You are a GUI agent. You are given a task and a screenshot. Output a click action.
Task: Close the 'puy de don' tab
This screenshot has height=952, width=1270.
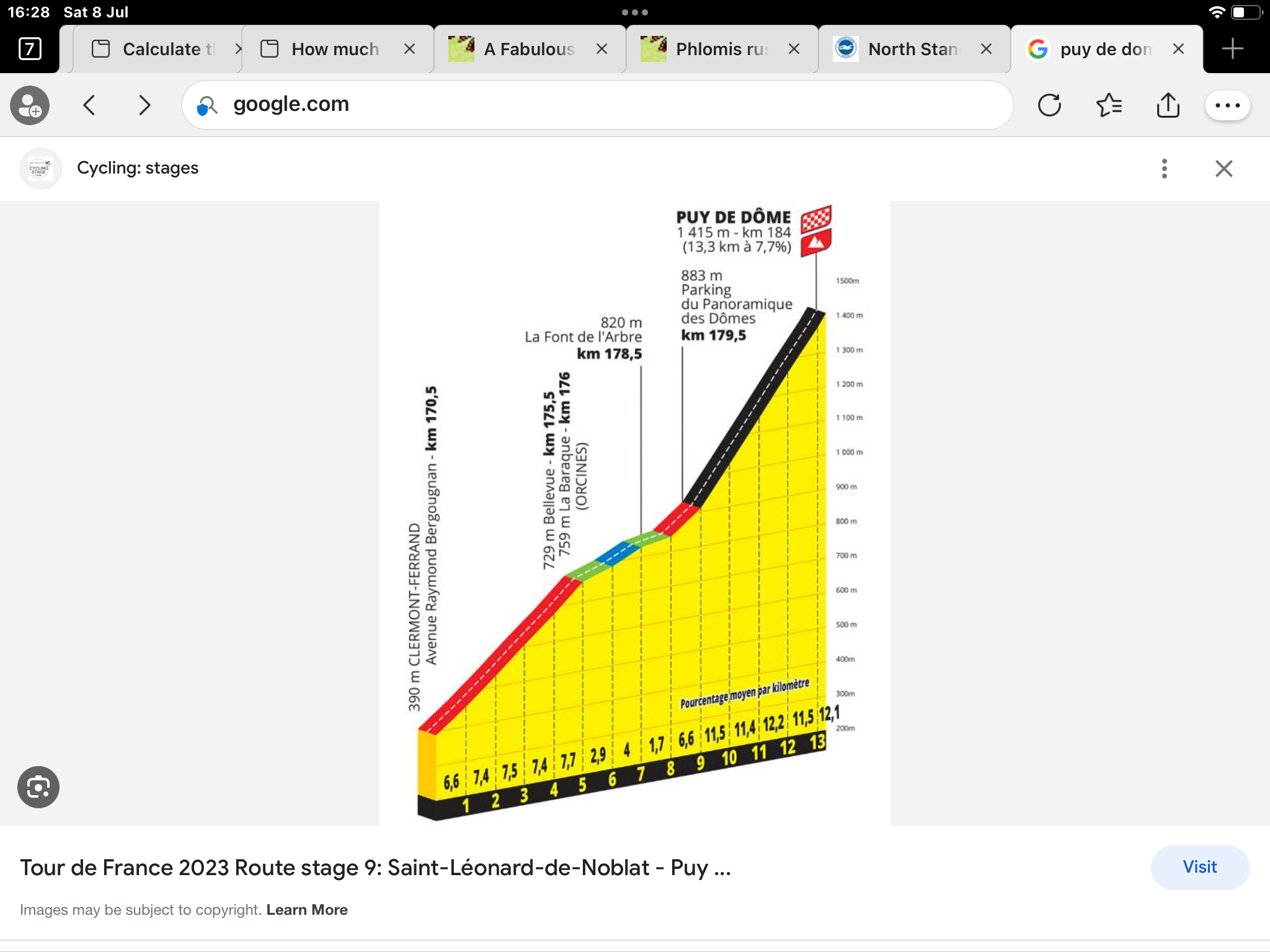(x=1178, y=49)
